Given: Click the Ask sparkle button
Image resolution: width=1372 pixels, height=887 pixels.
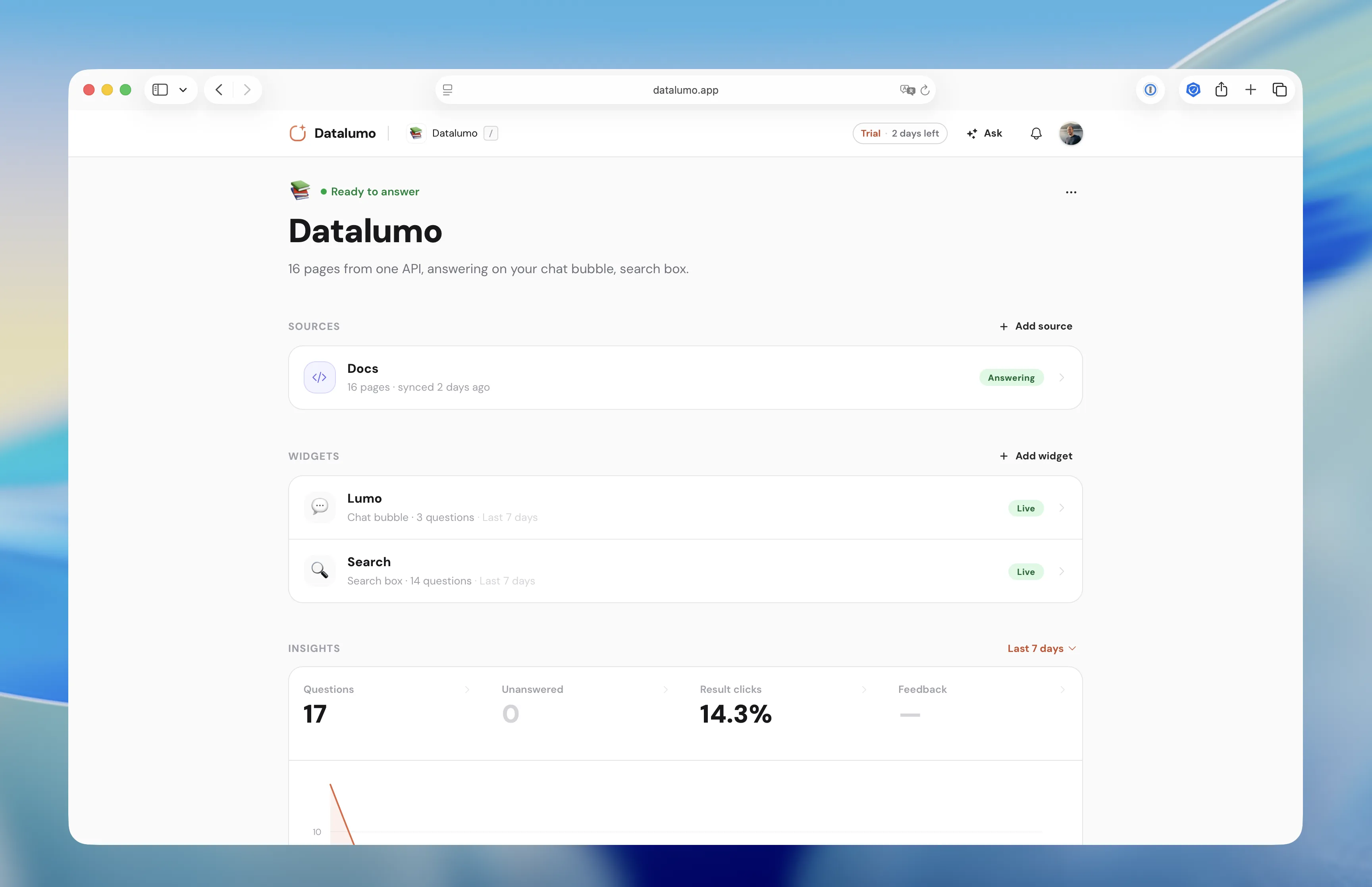Looking at the screenshot, I should [985, 133].
